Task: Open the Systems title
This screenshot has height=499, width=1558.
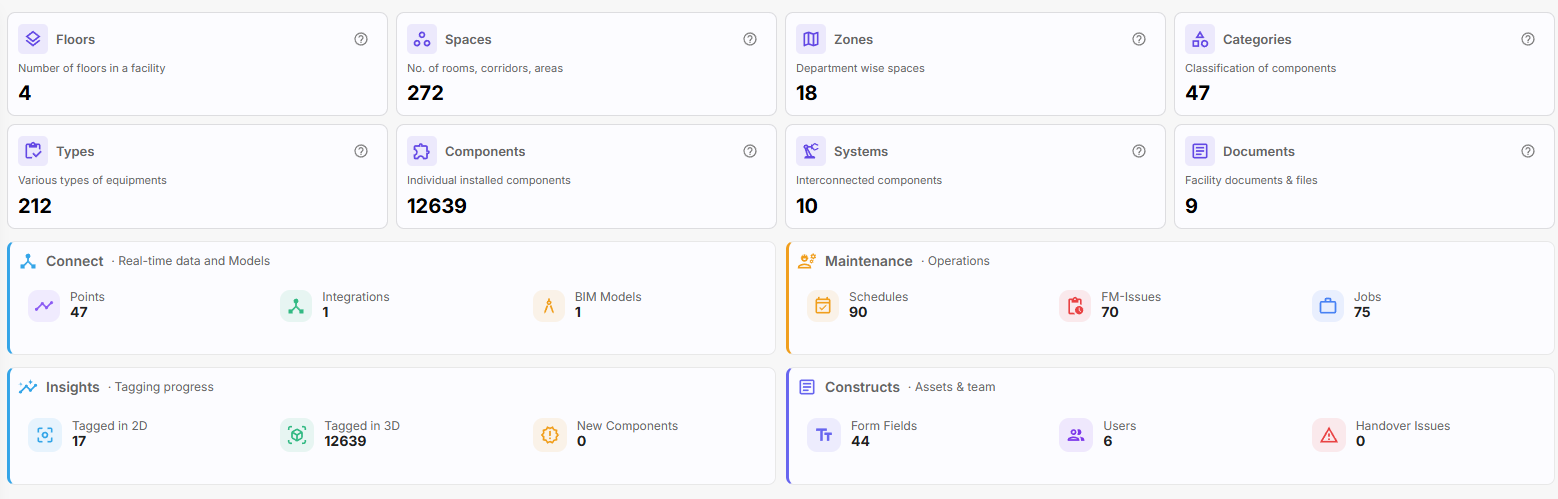Action: (861, 151)
